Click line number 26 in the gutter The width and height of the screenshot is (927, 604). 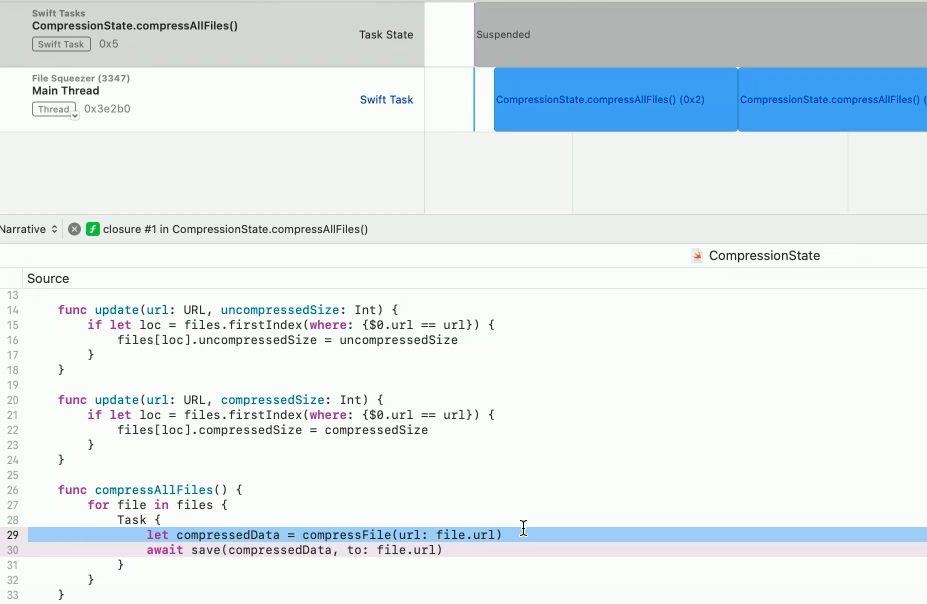[x=12, y=490]
